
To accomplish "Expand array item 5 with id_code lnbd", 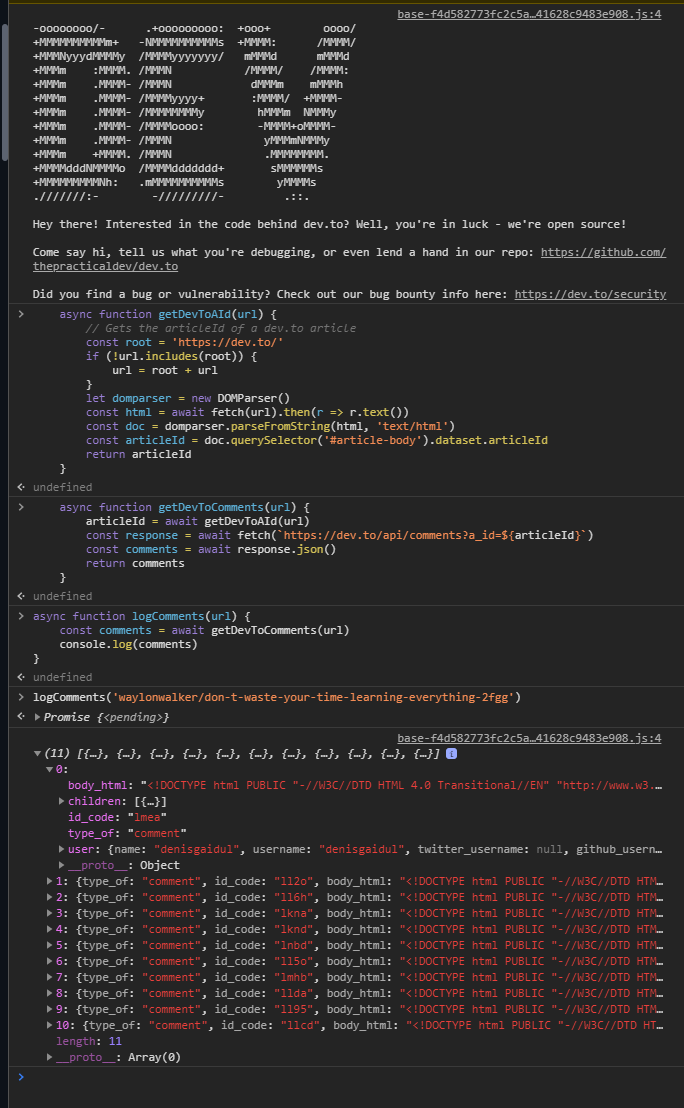I will pos(50,945).
